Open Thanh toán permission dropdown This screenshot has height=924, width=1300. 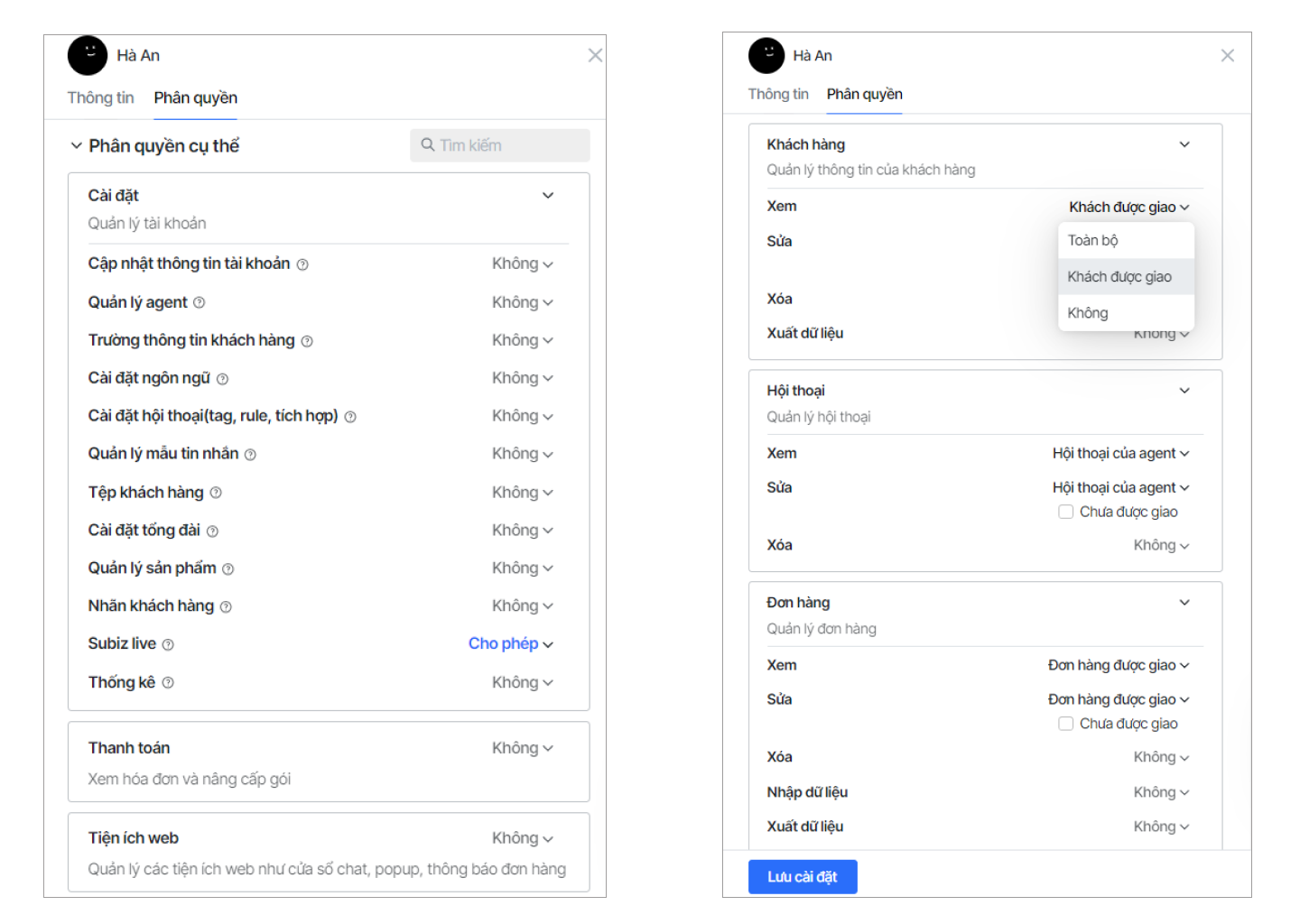pos(522,748)
